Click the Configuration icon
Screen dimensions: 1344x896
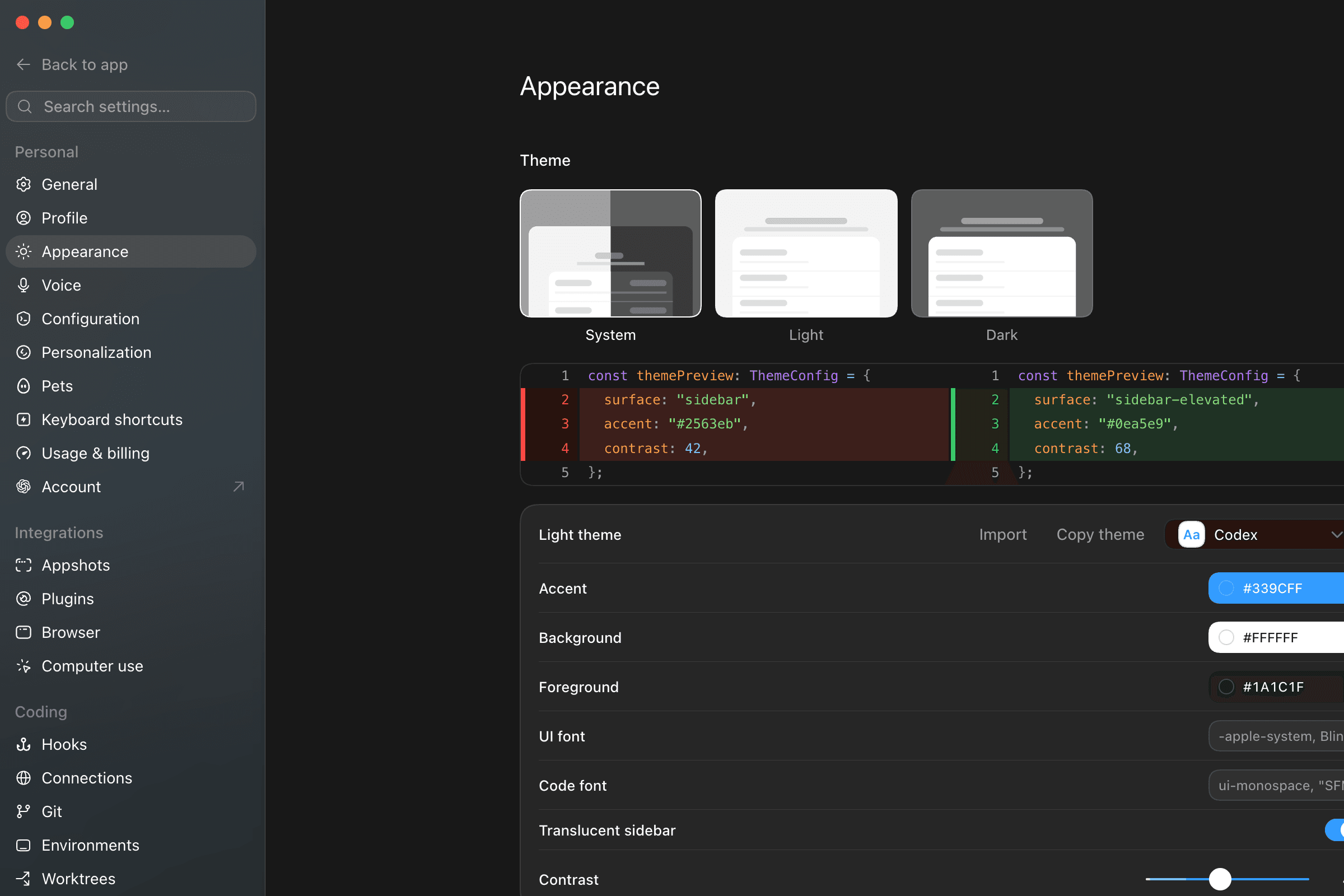point(24,318)
